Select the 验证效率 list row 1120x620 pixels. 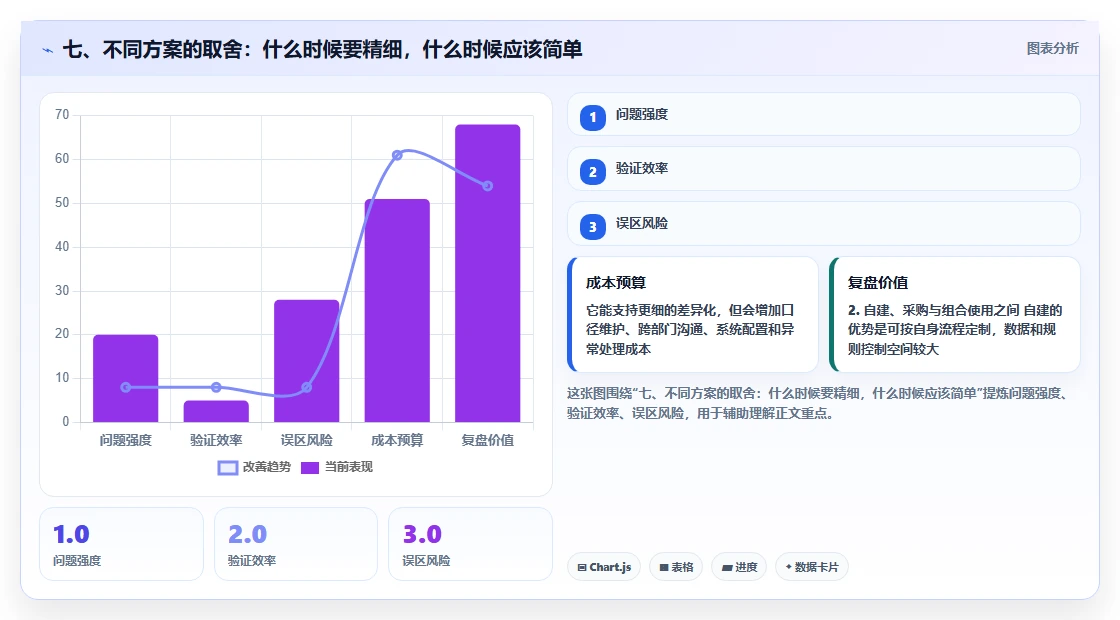coord(824,169)
